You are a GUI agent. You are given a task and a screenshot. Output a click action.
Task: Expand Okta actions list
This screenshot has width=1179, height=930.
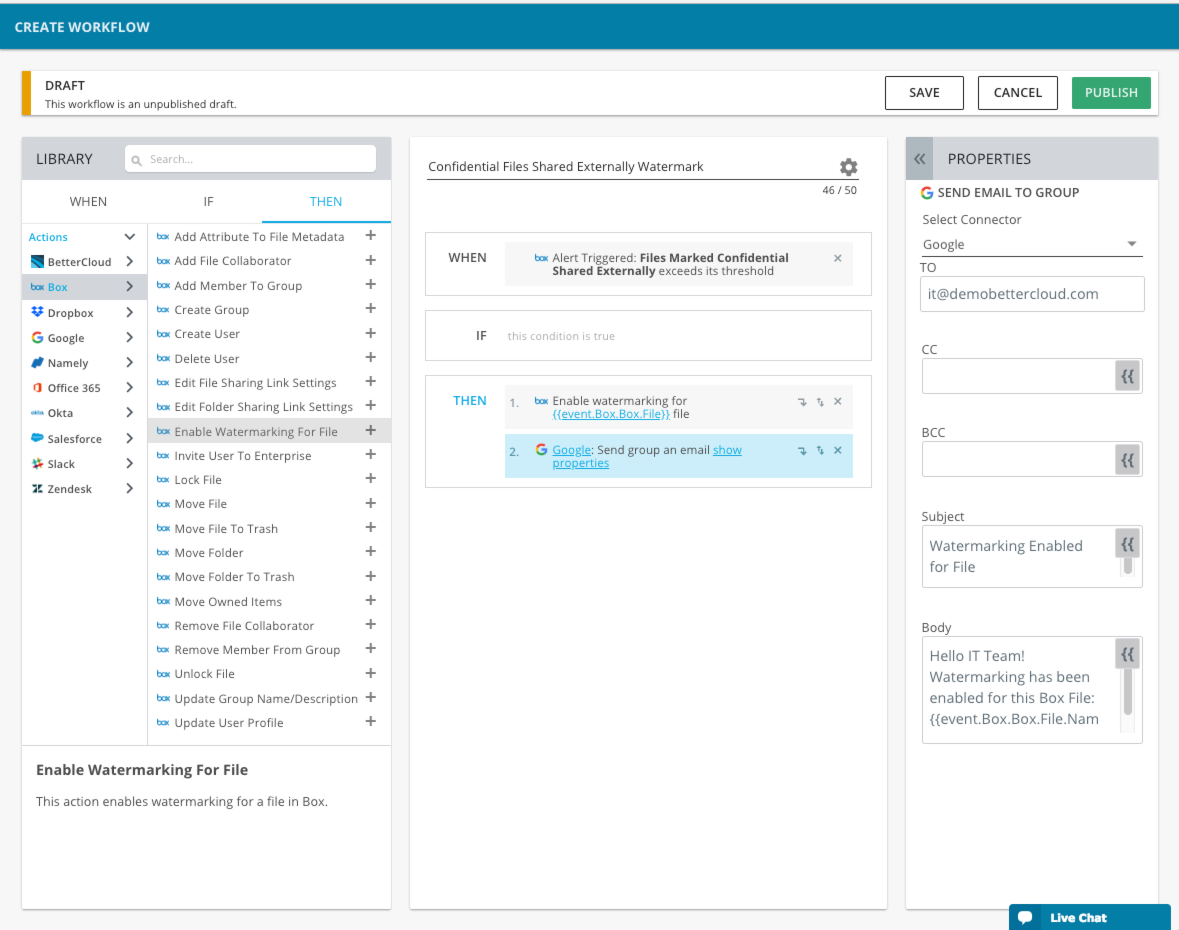129,413
